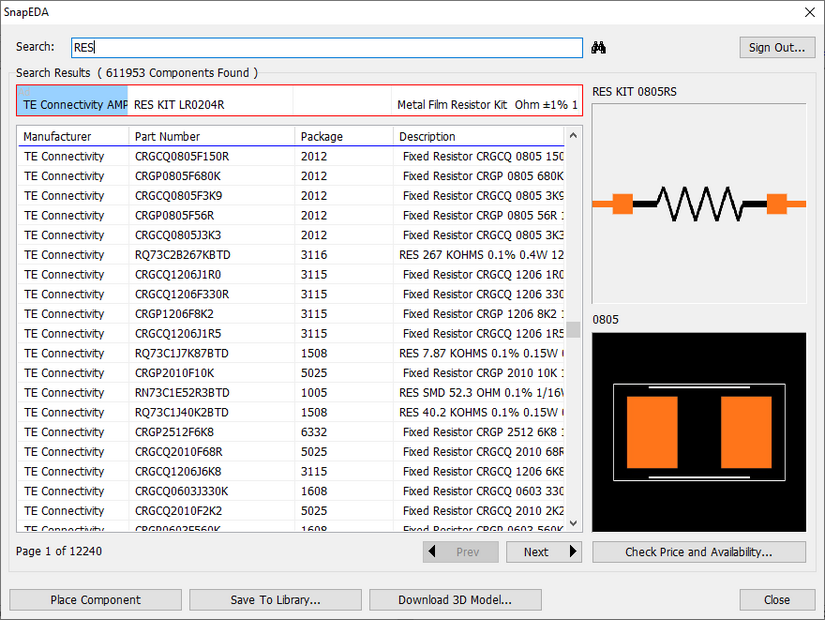The image size is (825, 620).
Task: Click into the Search input field
Action: [327, 47]
